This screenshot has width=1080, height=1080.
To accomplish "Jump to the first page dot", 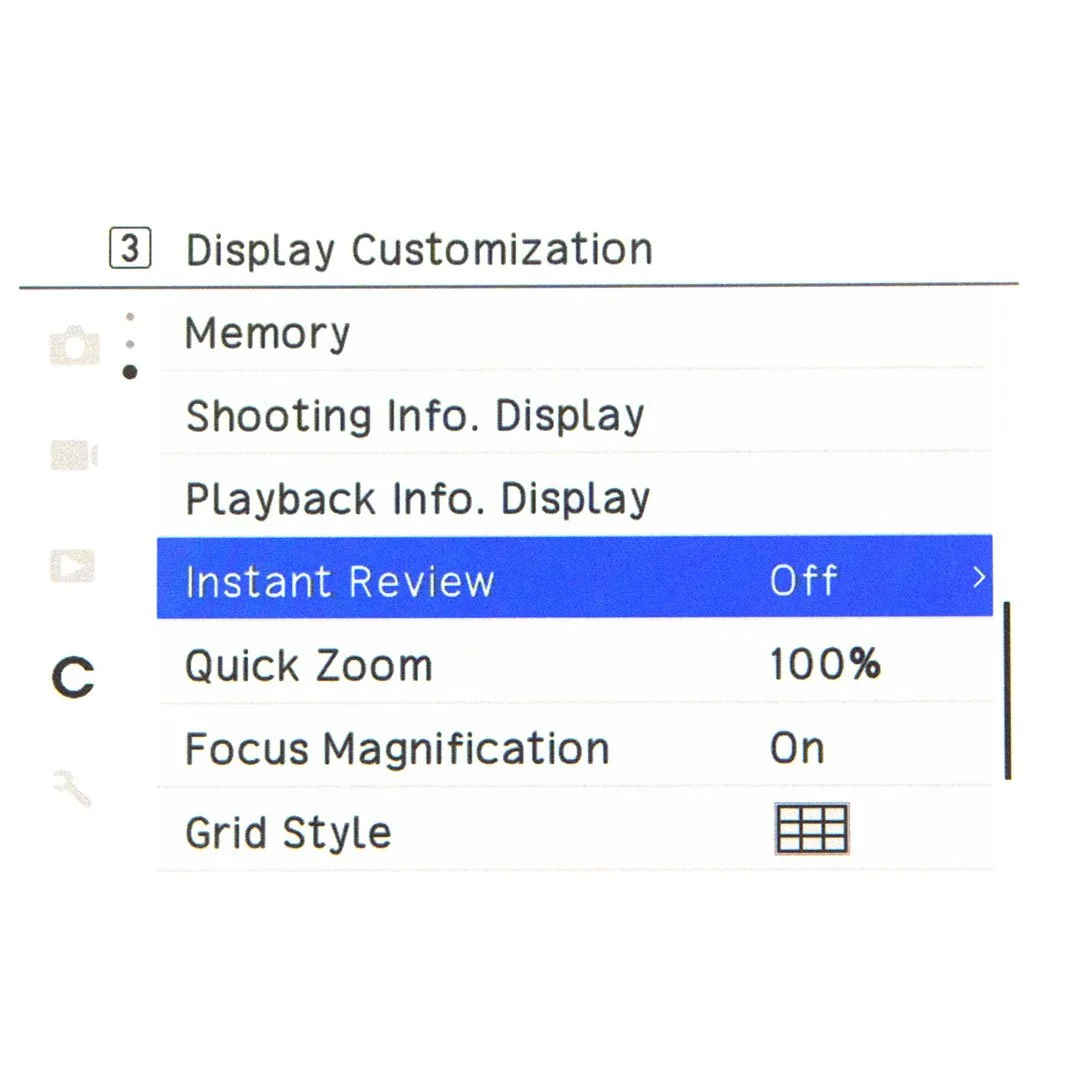I will point(129,317).
